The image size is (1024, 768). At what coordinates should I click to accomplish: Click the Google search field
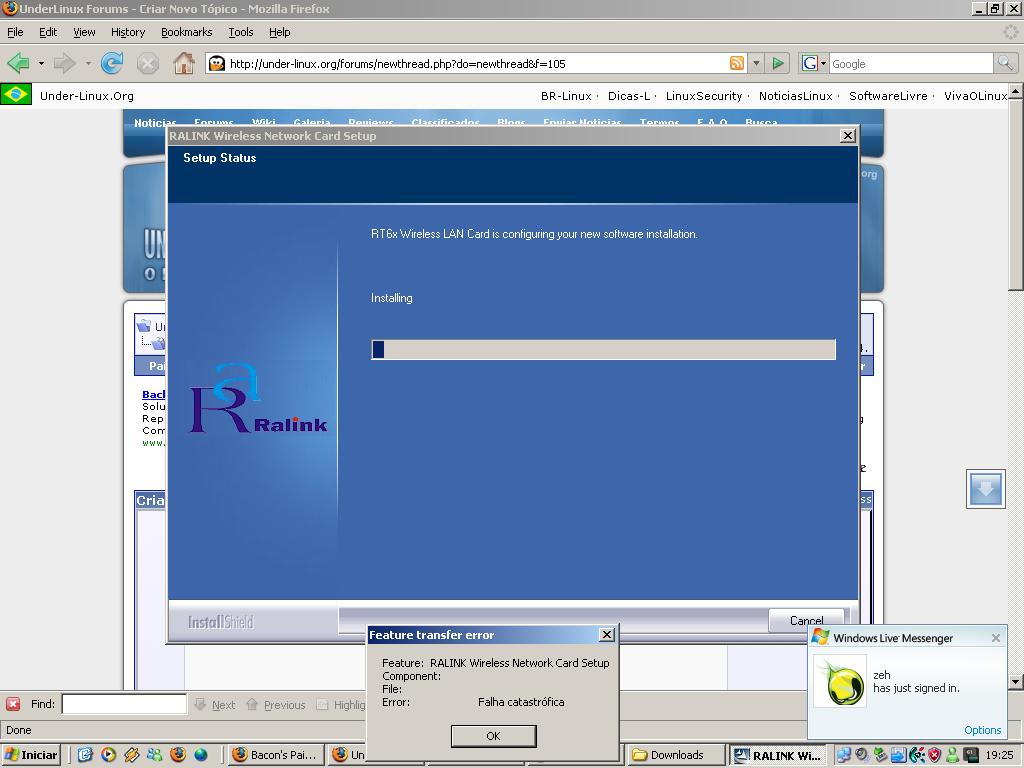(x=911, y=63)
